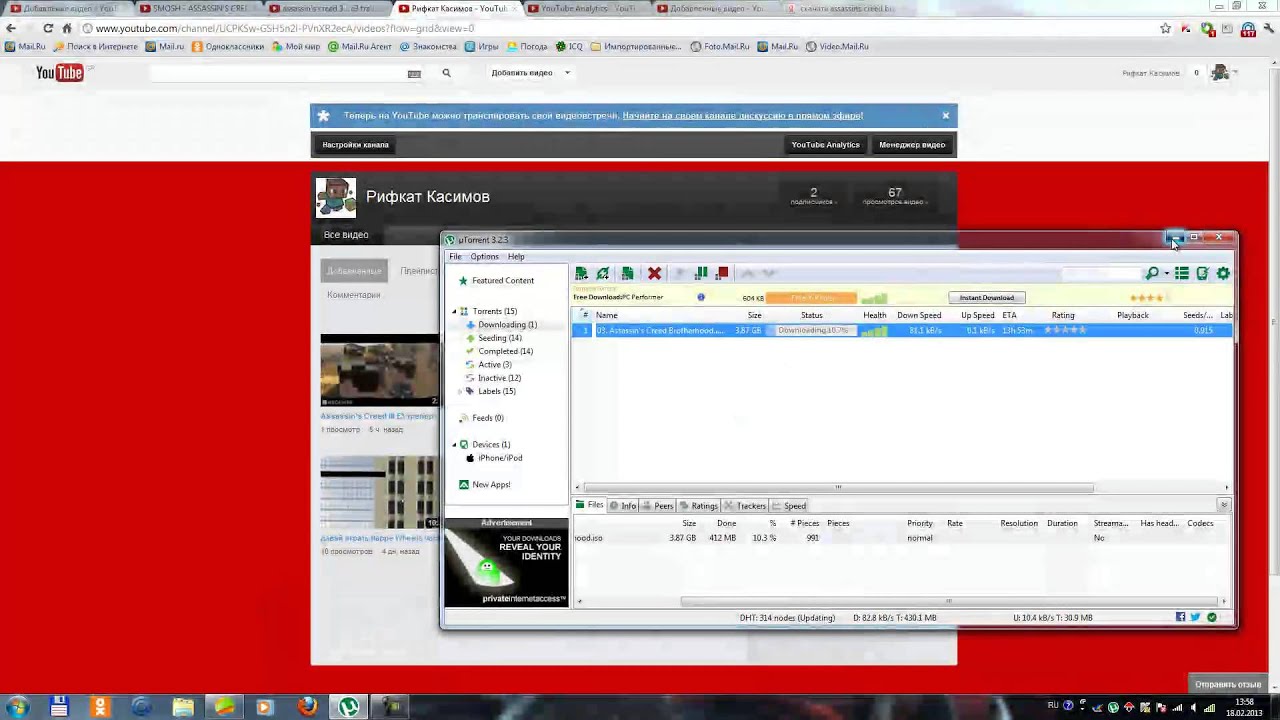Open the Options menu in uTorrent
1280x720 pixels.
tap(484, 257)
